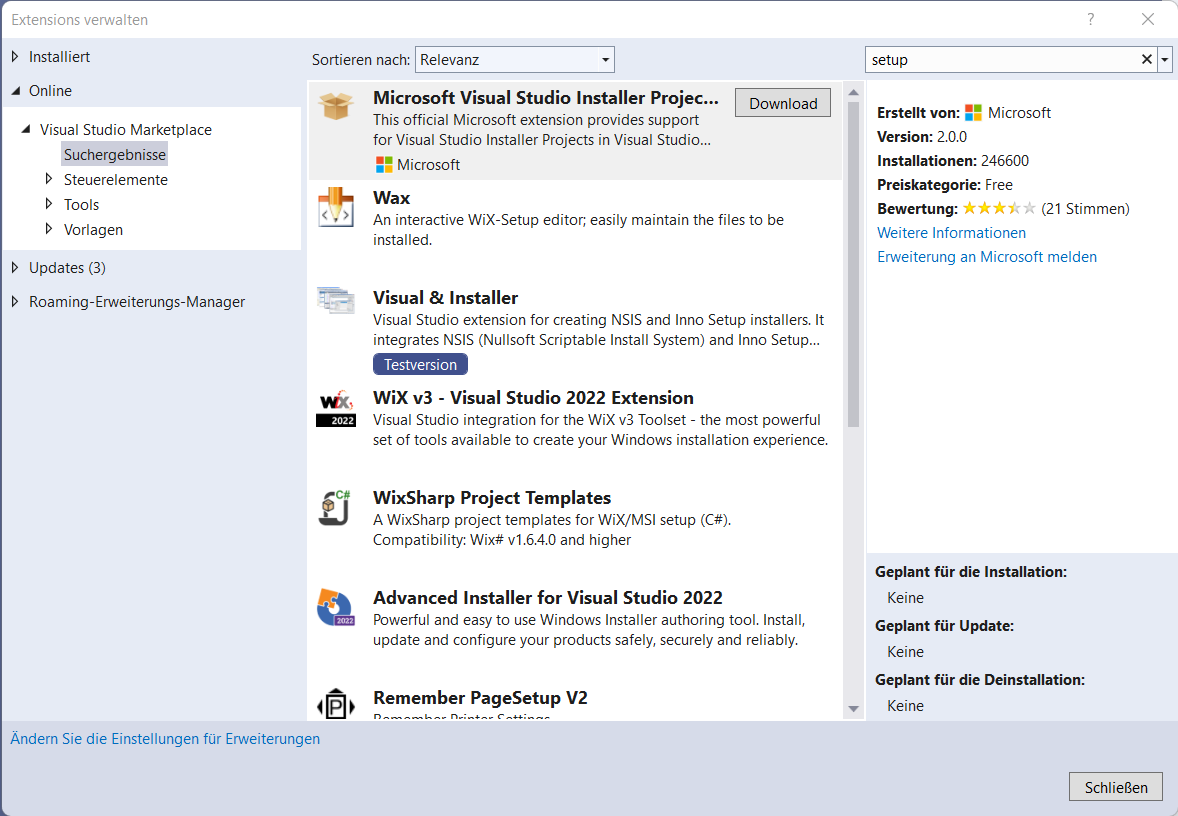
Task: Click the WixSharp Project Templates icon
Action: 336,507
